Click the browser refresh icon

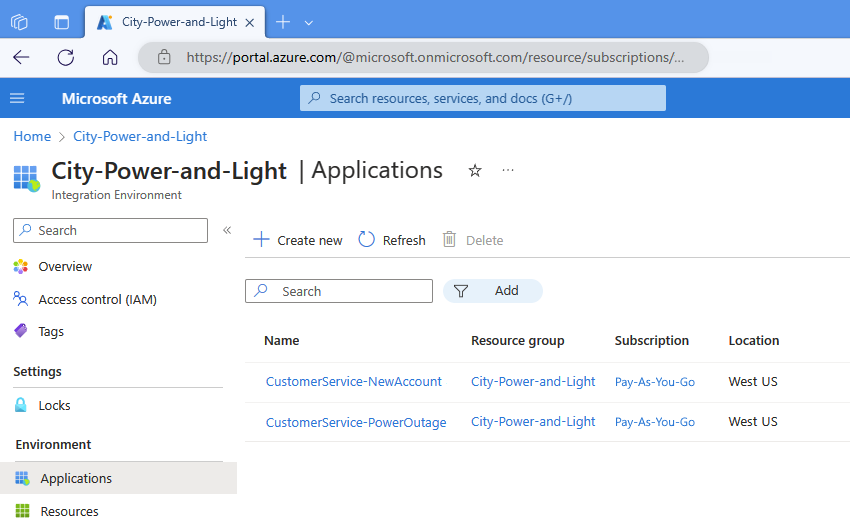(66, 57)
